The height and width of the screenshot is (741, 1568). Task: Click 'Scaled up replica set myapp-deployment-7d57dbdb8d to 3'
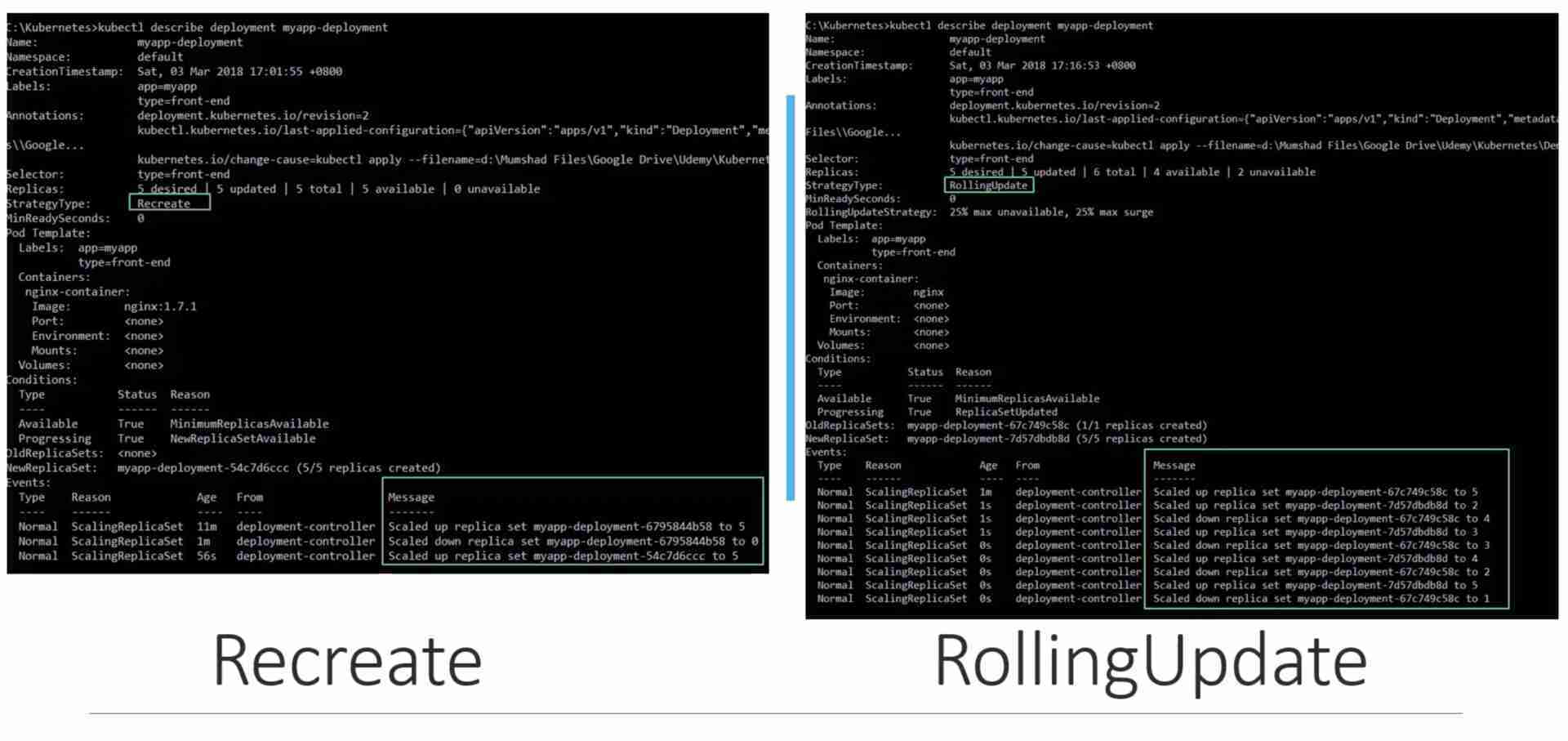pyautogui.click(x=1316, y=532)
